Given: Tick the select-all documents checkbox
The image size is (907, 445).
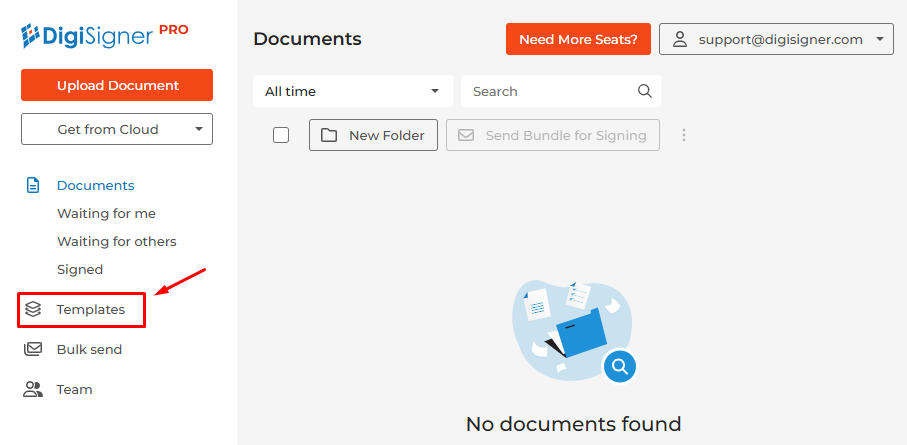Looking at the screenshot, I should (281, 135).
